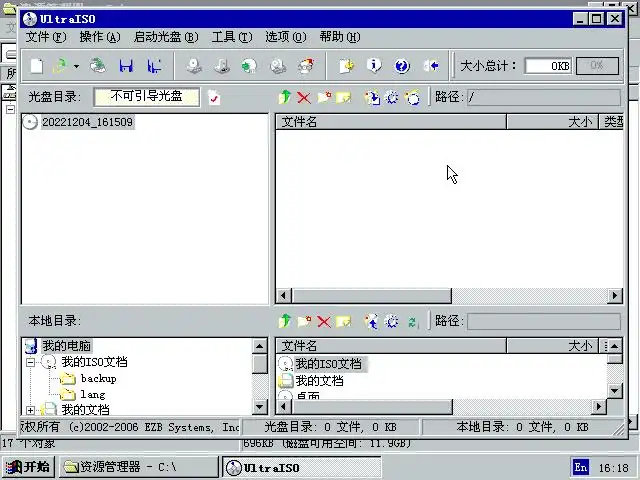
Task: Click the Save floppy-disk icon
Action: pos(126,66)
